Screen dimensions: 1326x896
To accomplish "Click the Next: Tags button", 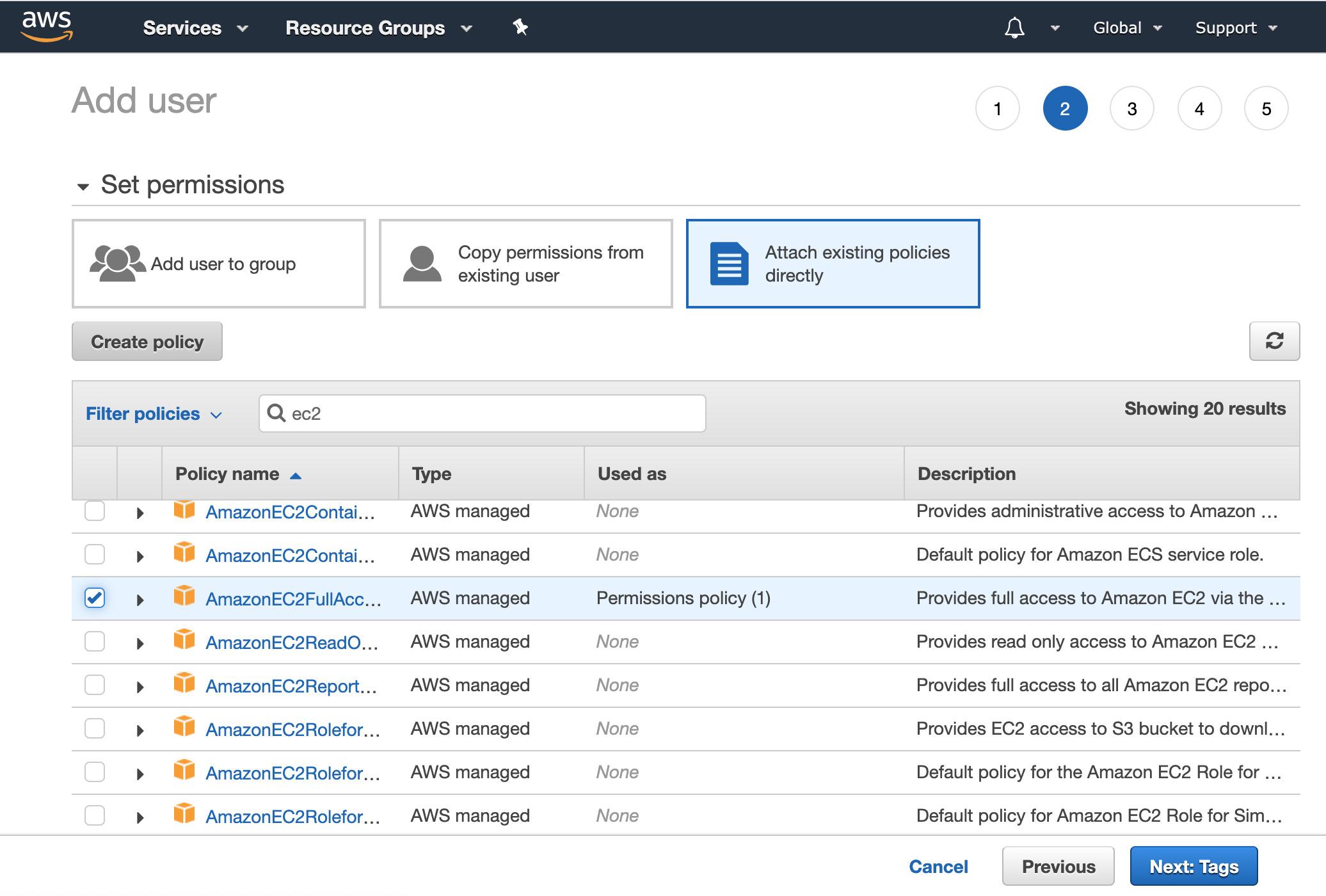I will pyautogui.click(x=1194, y=866).
